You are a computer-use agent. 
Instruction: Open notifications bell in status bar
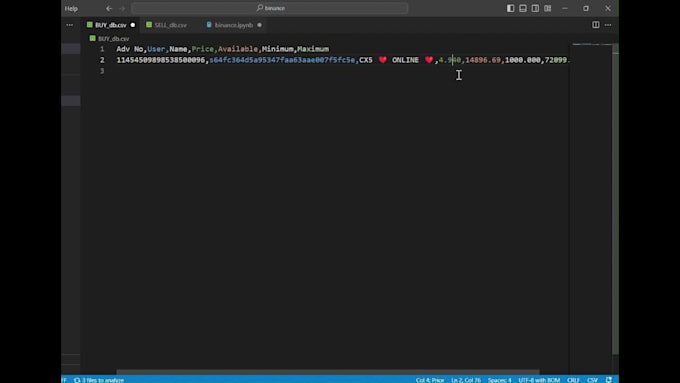tap(609, 380)
